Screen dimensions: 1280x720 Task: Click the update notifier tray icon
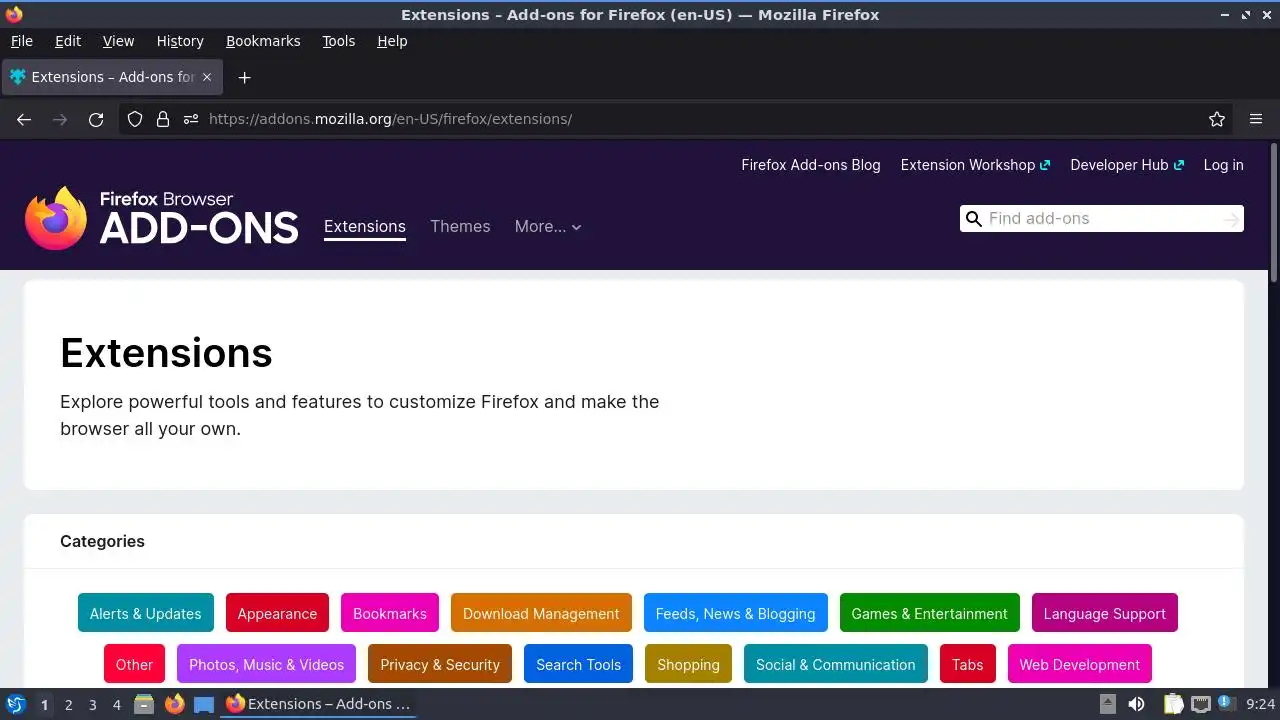click(x=1227, y=704)
